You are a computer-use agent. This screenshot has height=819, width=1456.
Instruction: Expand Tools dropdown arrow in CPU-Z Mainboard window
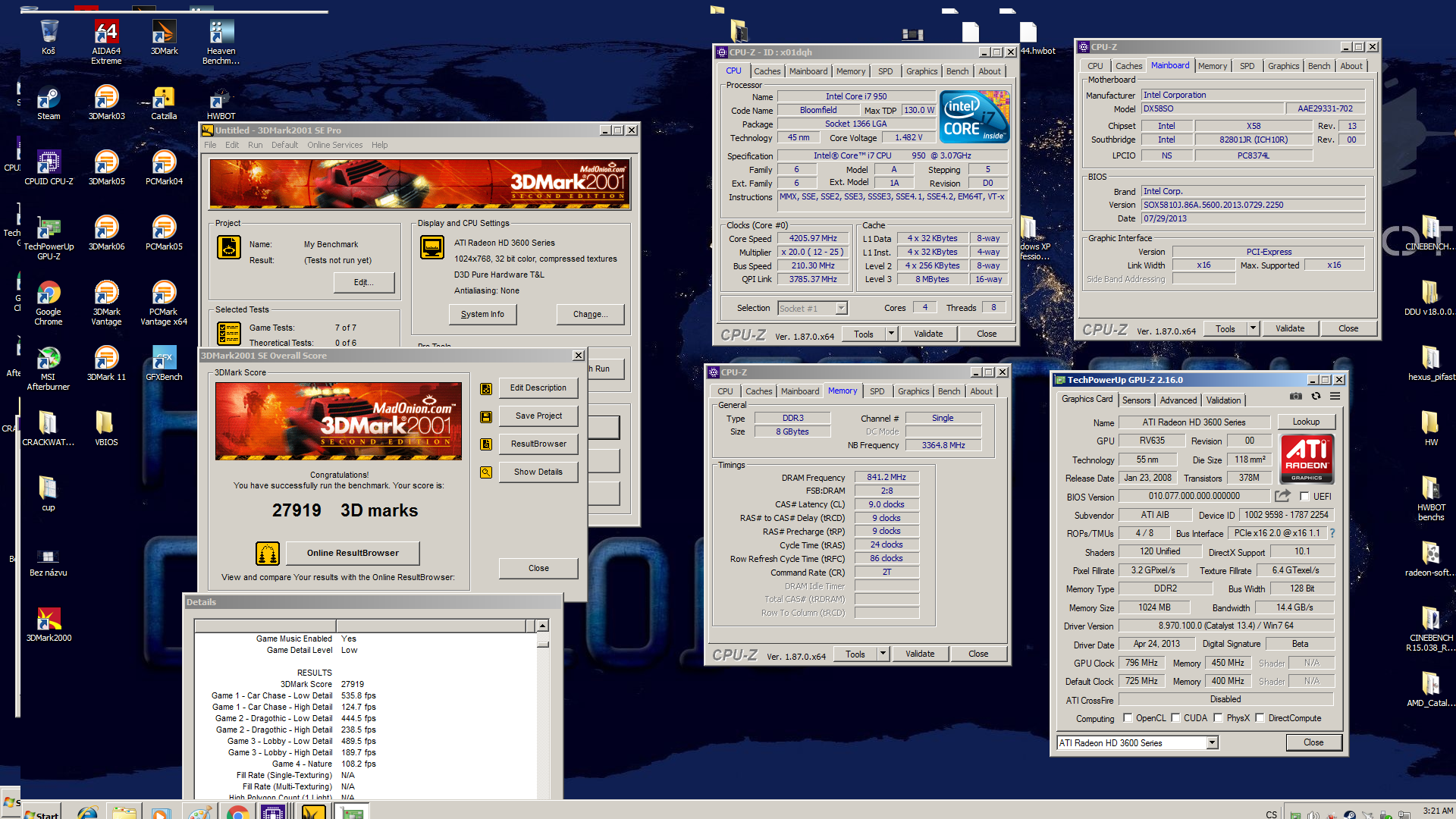pos(1254,328)
